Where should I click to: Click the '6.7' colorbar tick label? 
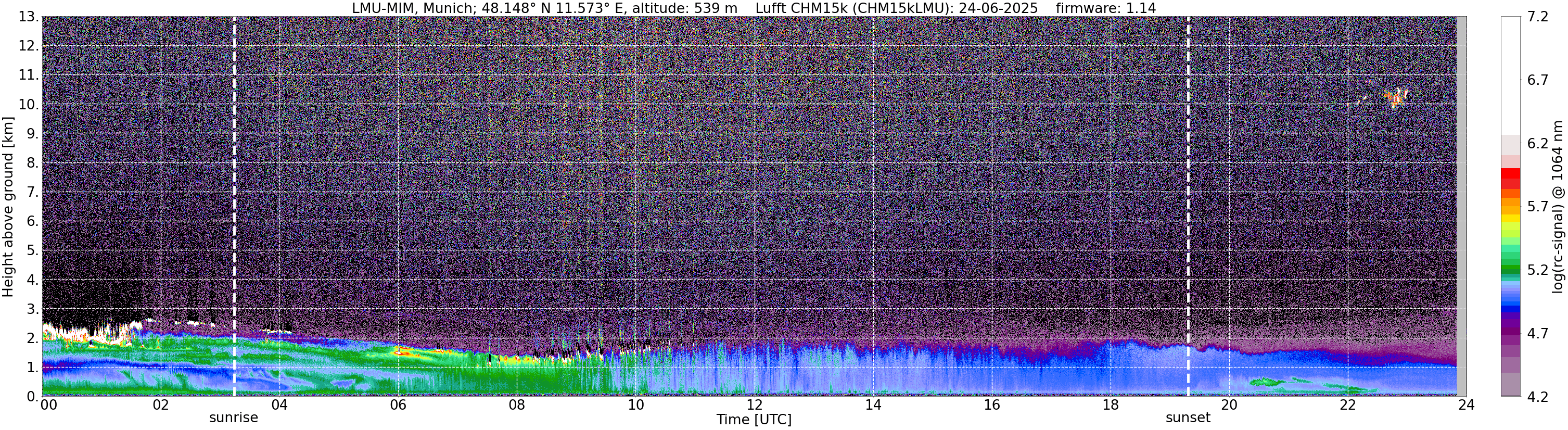(1538, 80)
